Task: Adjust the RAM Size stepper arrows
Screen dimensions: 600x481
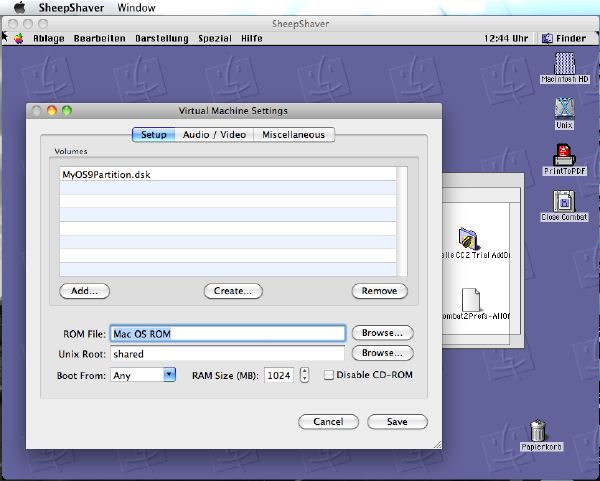Action: click(x=304, y=375)
